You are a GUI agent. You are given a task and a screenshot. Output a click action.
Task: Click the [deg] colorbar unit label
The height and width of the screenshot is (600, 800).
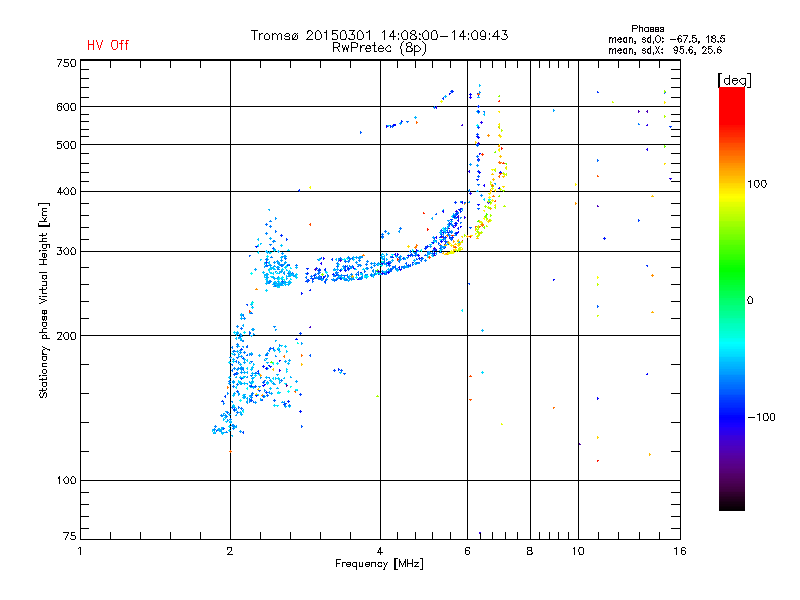point(734,80)
